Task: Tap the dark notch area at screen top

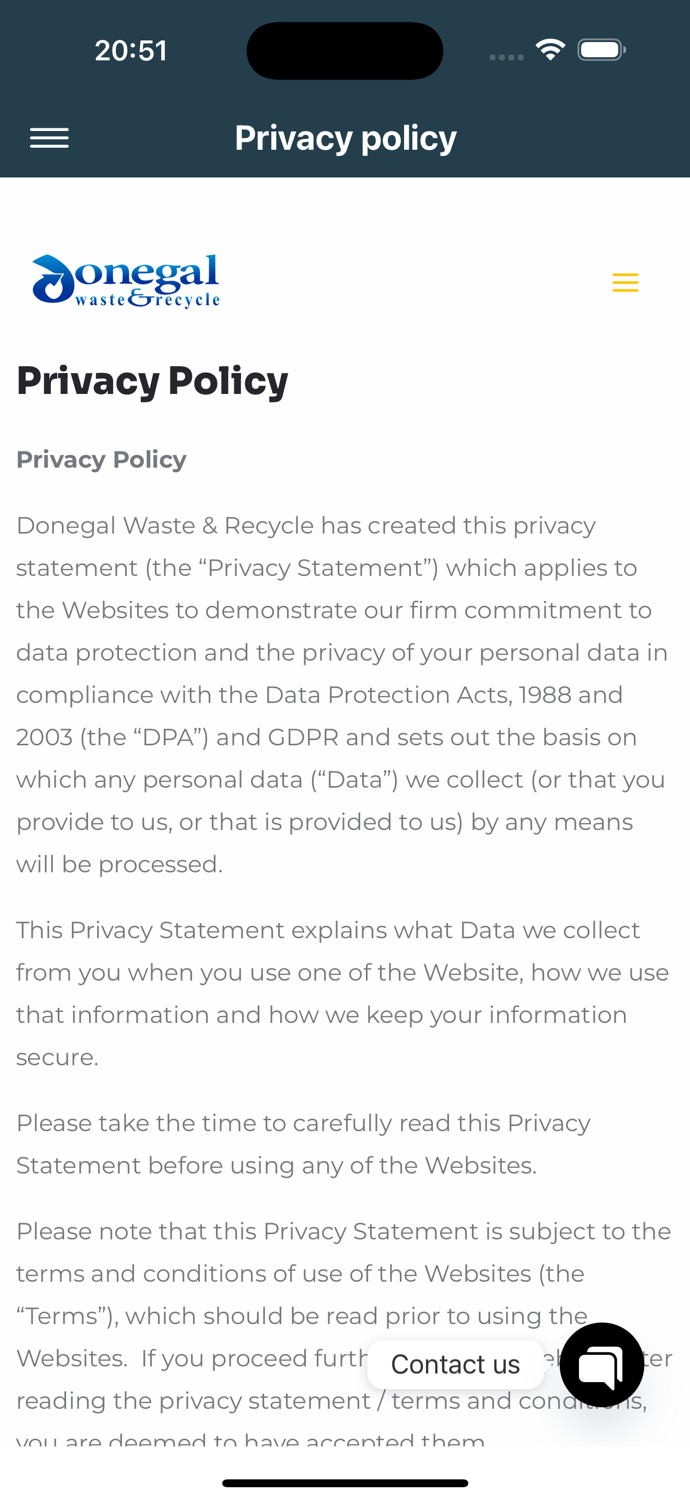Action: pos(345,49)
